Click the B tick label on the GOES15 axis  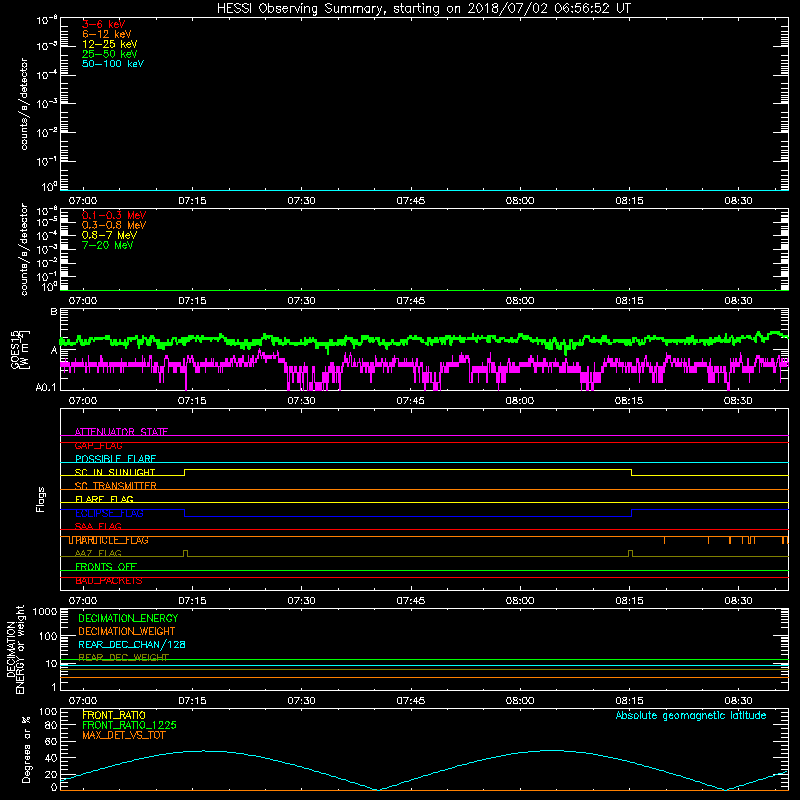(x=54, y=312)
